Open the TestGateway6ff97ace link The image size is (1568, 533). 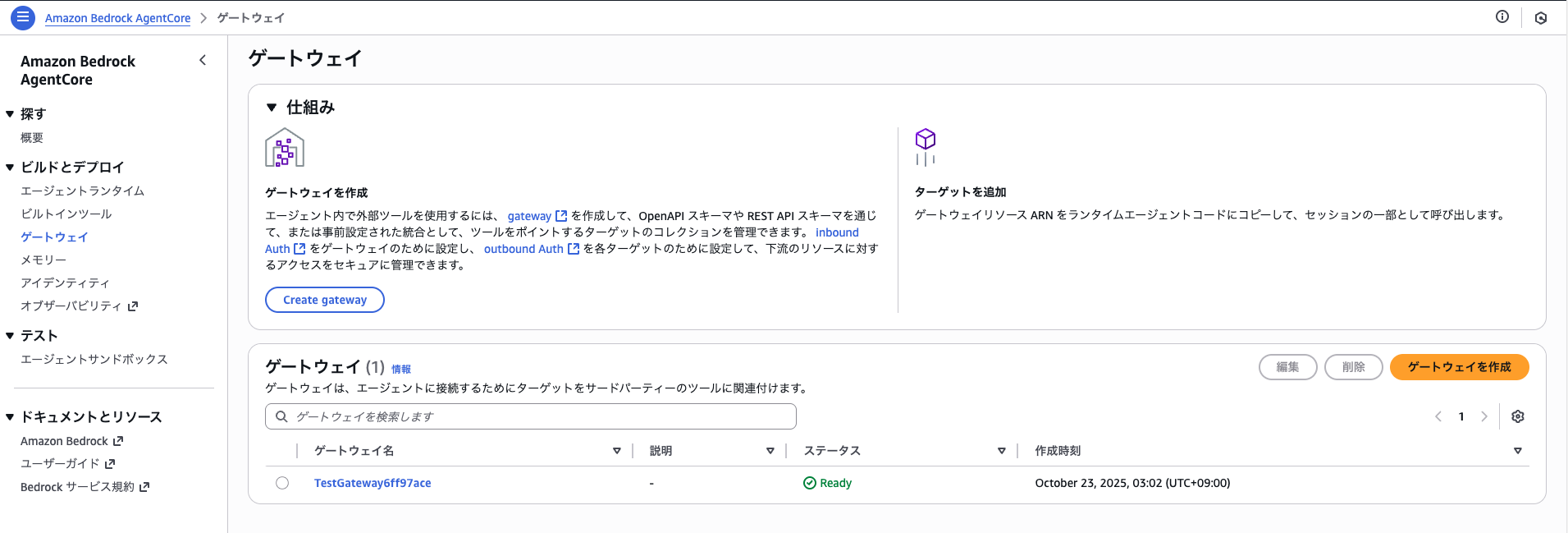pos(373,483)
